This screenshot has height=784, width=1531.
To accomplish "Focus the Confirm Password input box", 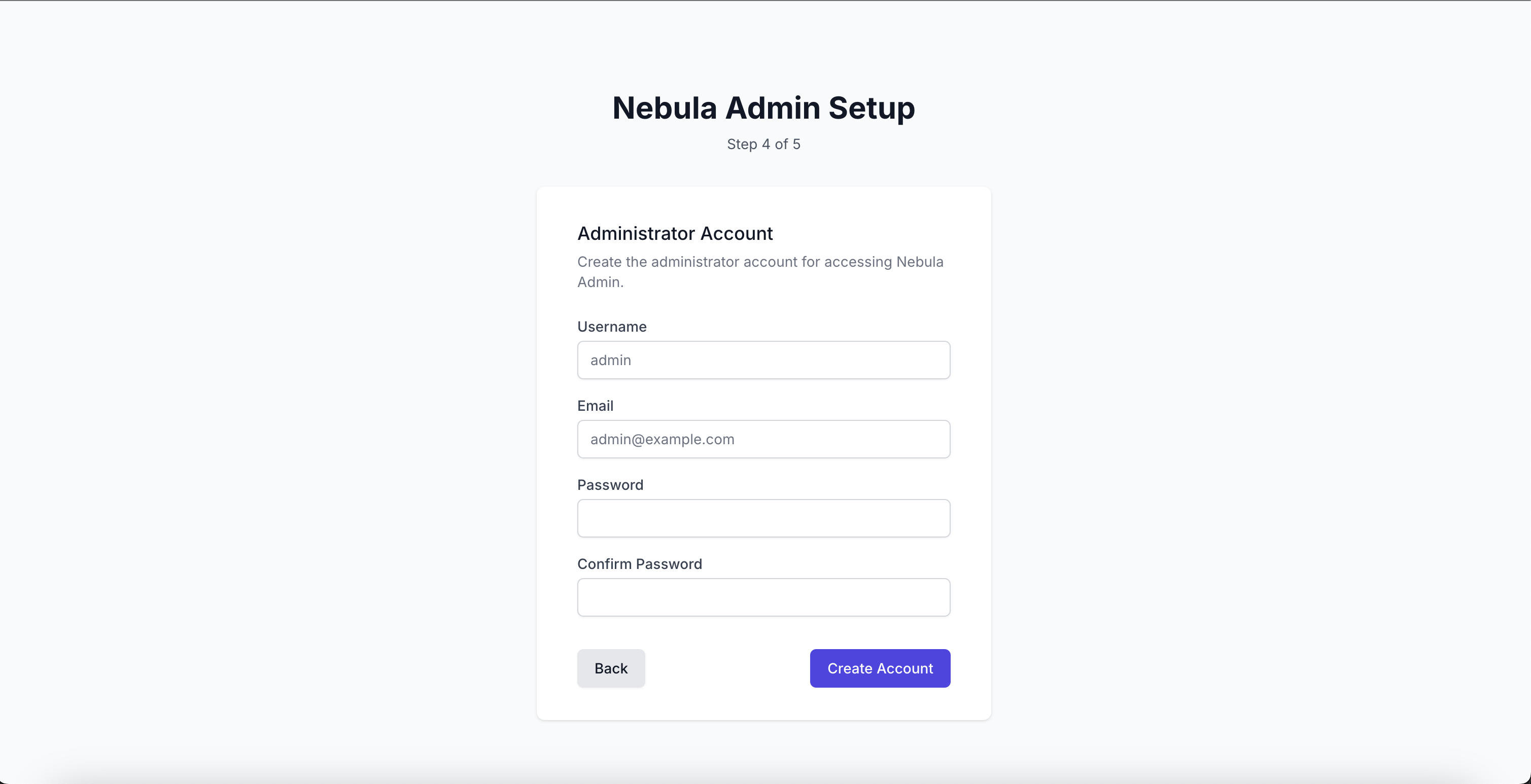I will (x=763, y=597).
